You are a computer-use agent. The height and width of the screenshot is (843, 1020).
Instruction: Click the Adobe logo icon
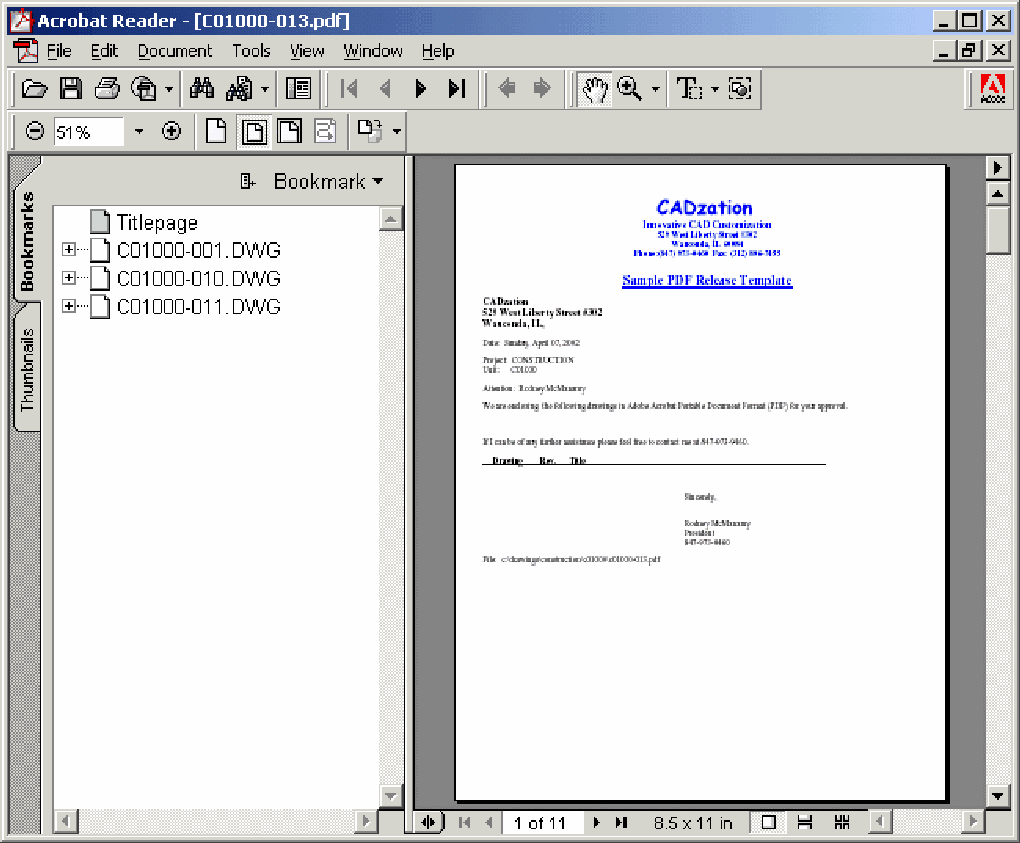[993, 88]
